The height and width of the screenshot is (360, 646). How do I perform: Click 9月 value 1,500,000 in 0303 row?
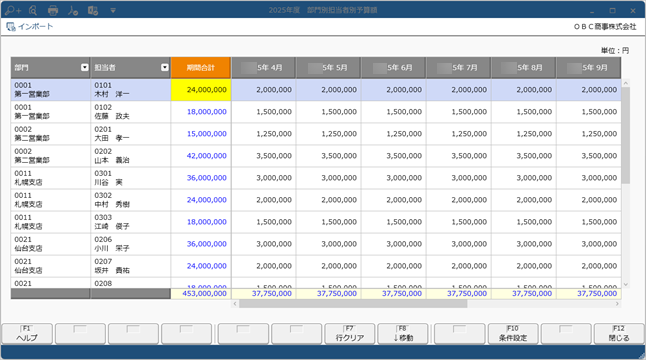pyautogui.click(x=588, y=222)
